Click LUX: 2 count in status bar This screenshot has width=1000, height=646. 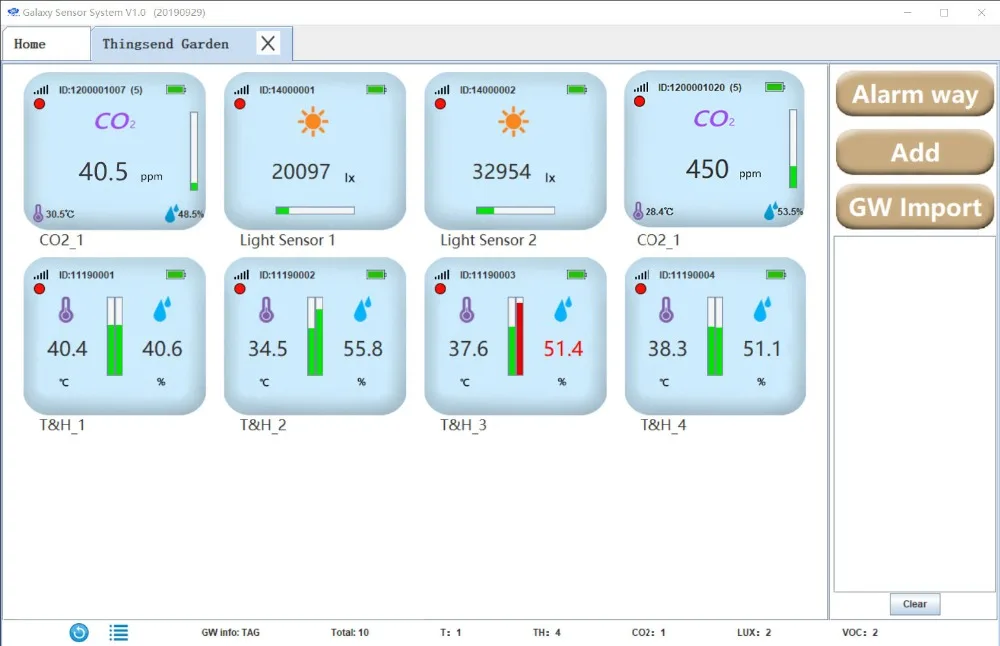pyautogui.click(x=754, y=633)
